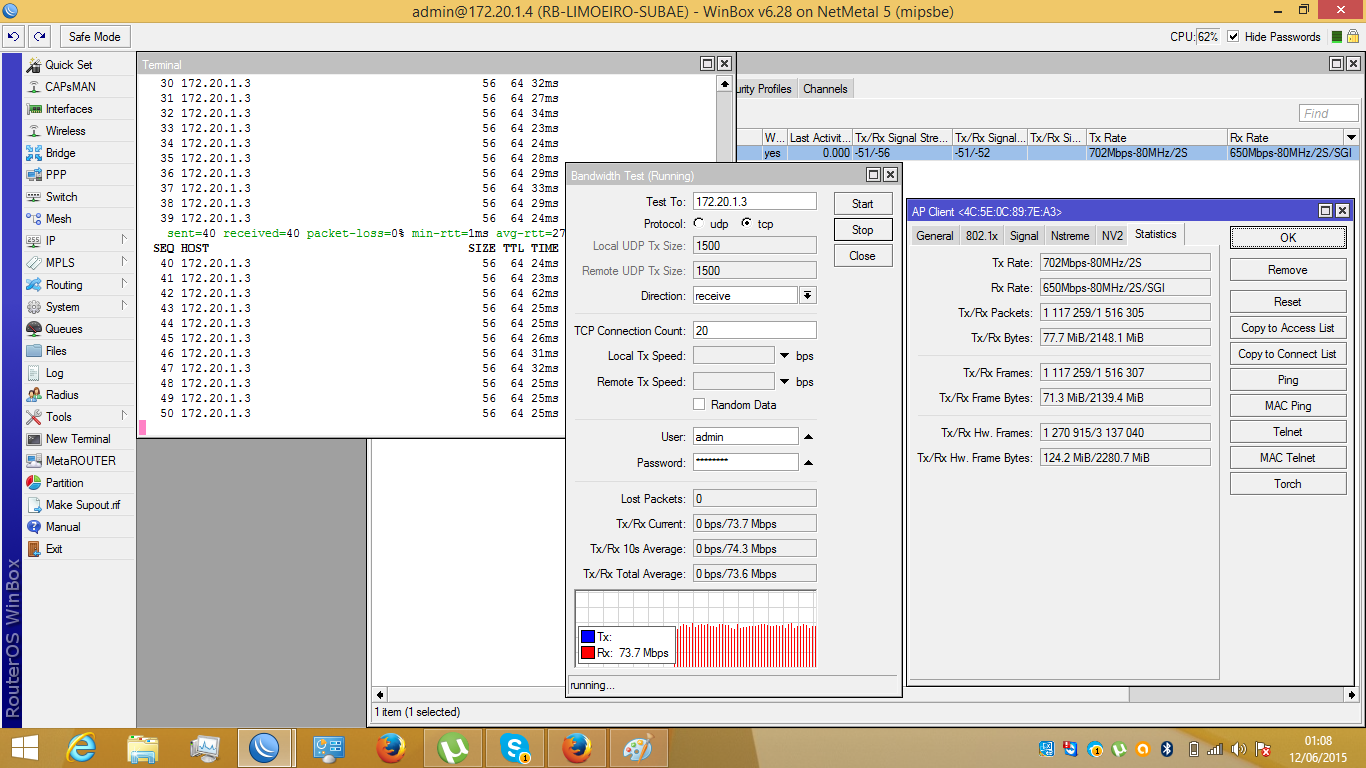Click the Undo arrow icon in toolbar
Image resolution: width=1366 pixels, height=768 pixels.
pos(13,37)
